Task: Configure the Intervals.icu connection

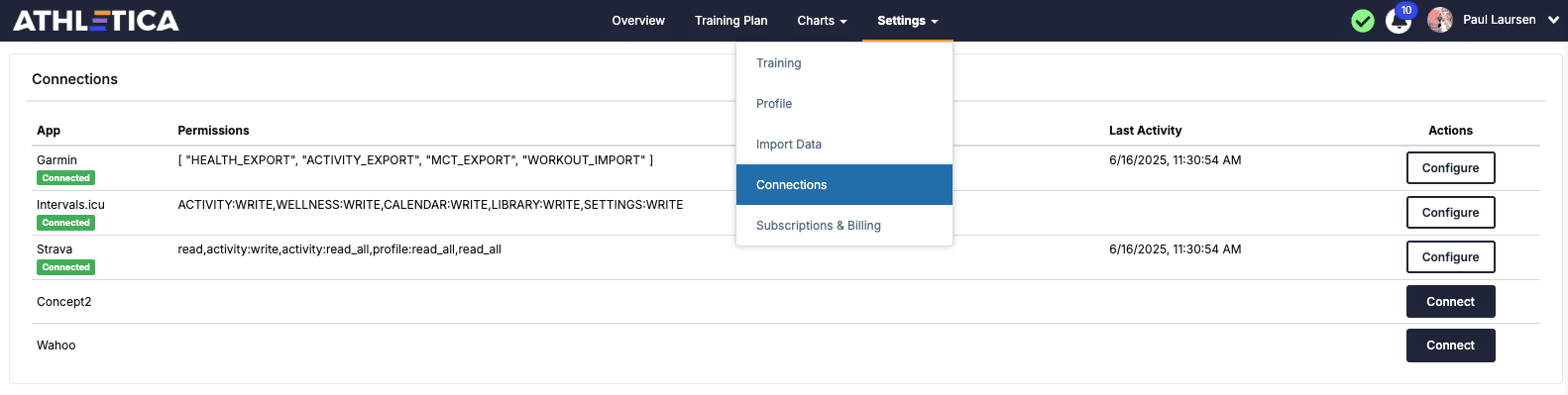Action: pyautogui.click(x=1450, y=213)
